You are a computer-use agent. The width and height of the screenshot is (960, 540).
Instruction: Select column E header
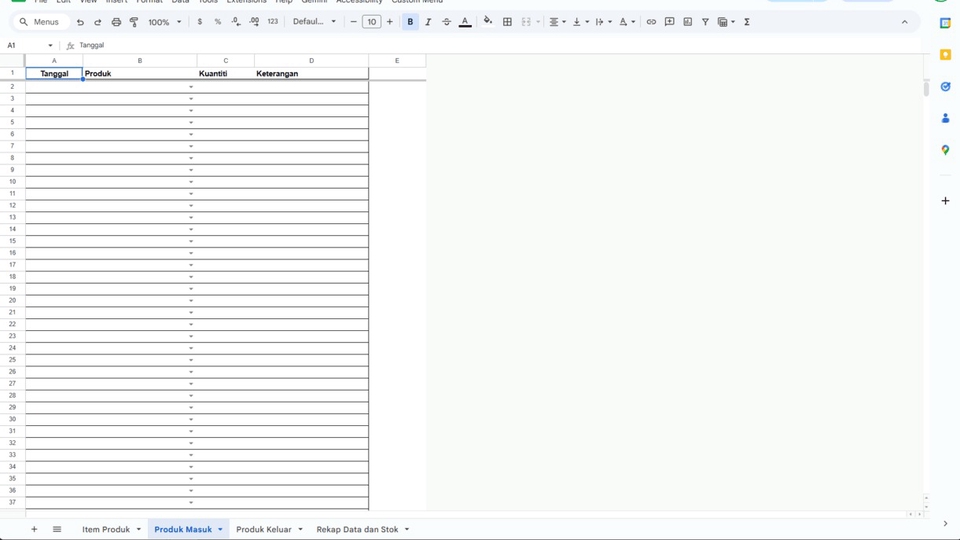coord(397,61)
